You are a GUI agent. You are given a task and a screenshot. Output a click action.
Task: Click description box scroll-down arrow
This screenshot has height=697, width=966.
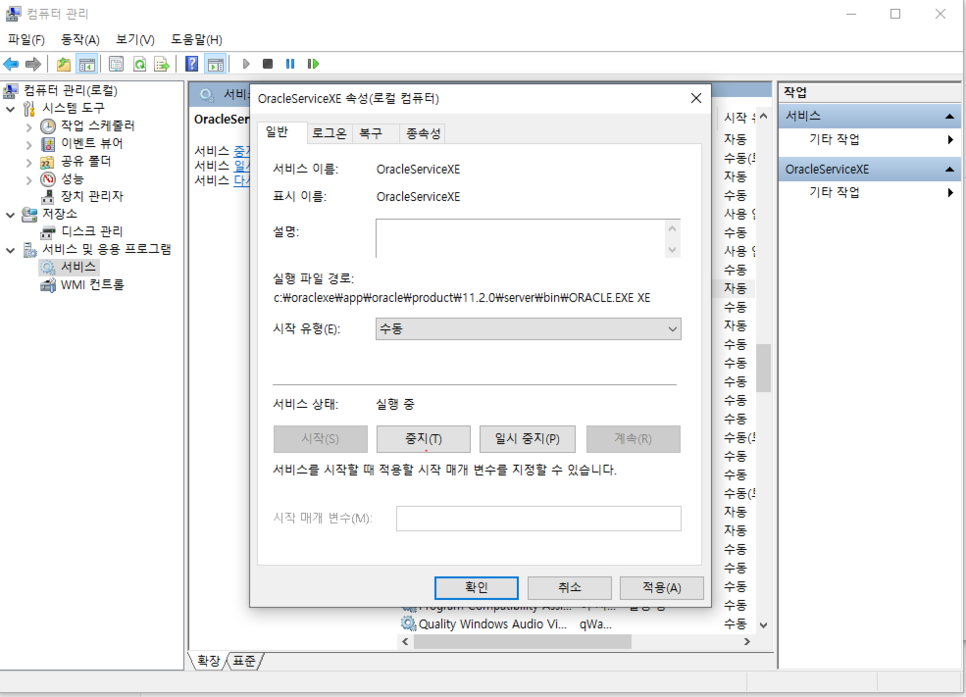point(672,250)
